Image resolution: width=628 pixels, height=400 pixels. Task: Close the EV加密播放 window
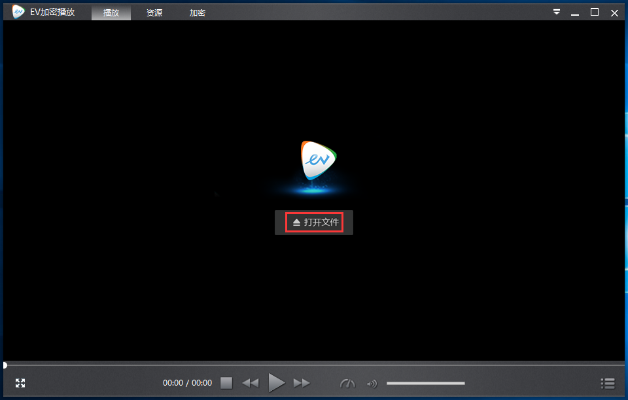[x=614, y=13]
